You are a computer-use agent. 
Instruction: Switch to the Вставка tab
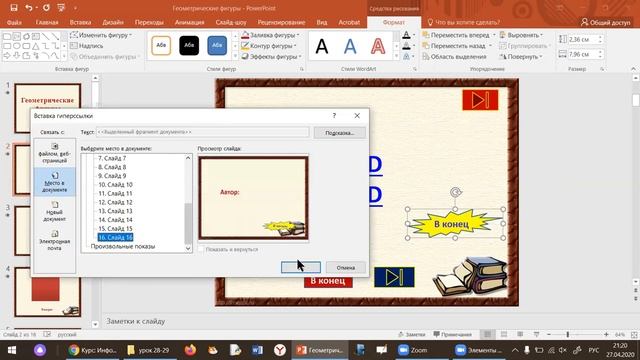click(80, 22)
